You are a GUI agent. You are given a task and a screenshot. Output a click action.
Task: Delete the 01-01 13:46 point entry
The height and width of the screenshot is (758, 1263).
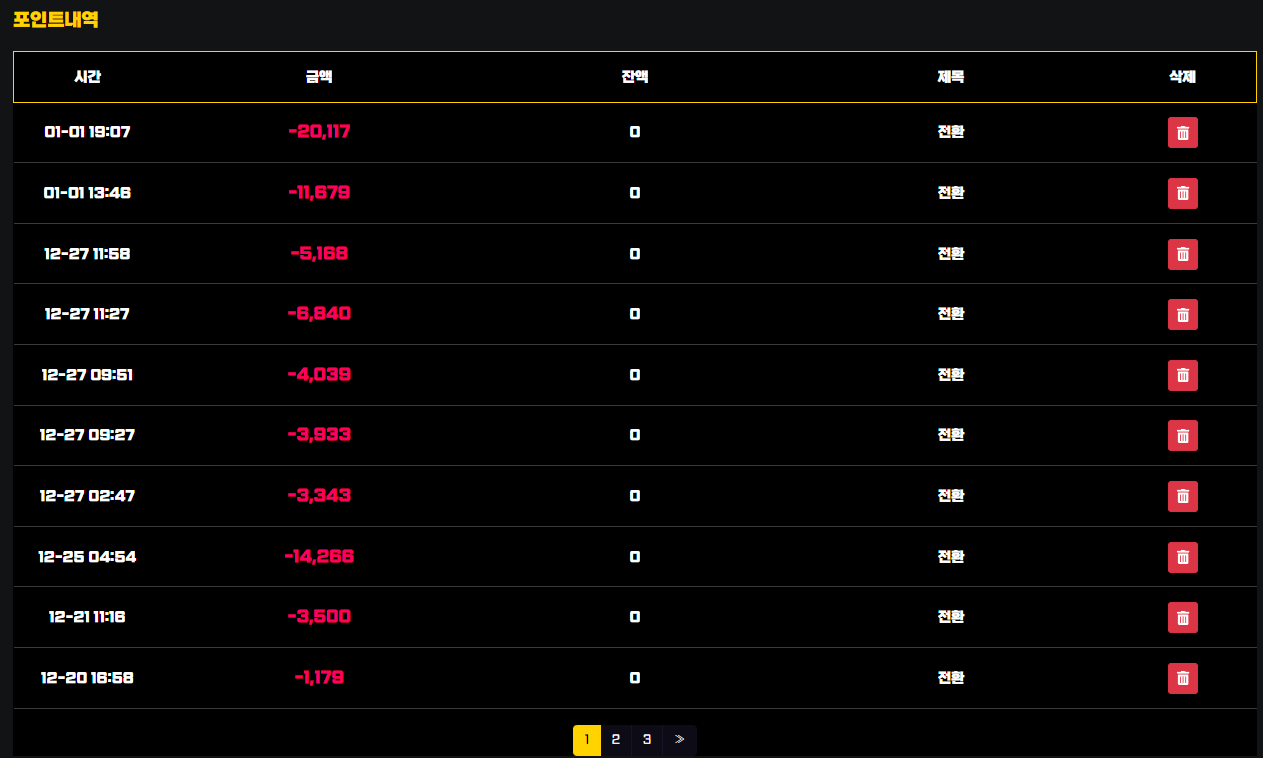point(1182,193)
